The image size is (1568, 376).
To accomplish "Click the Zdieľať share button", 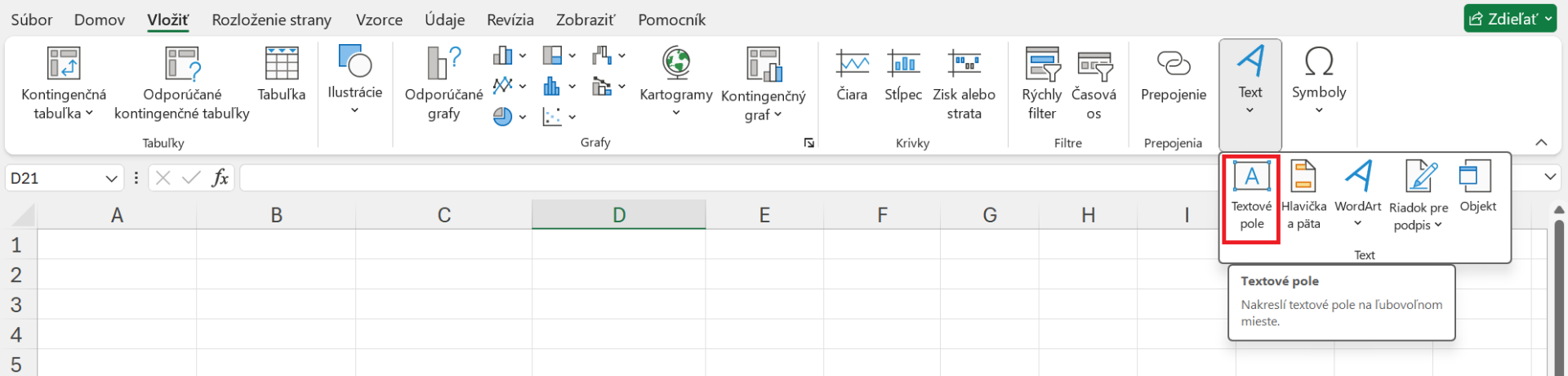I will click(1510, 19).
